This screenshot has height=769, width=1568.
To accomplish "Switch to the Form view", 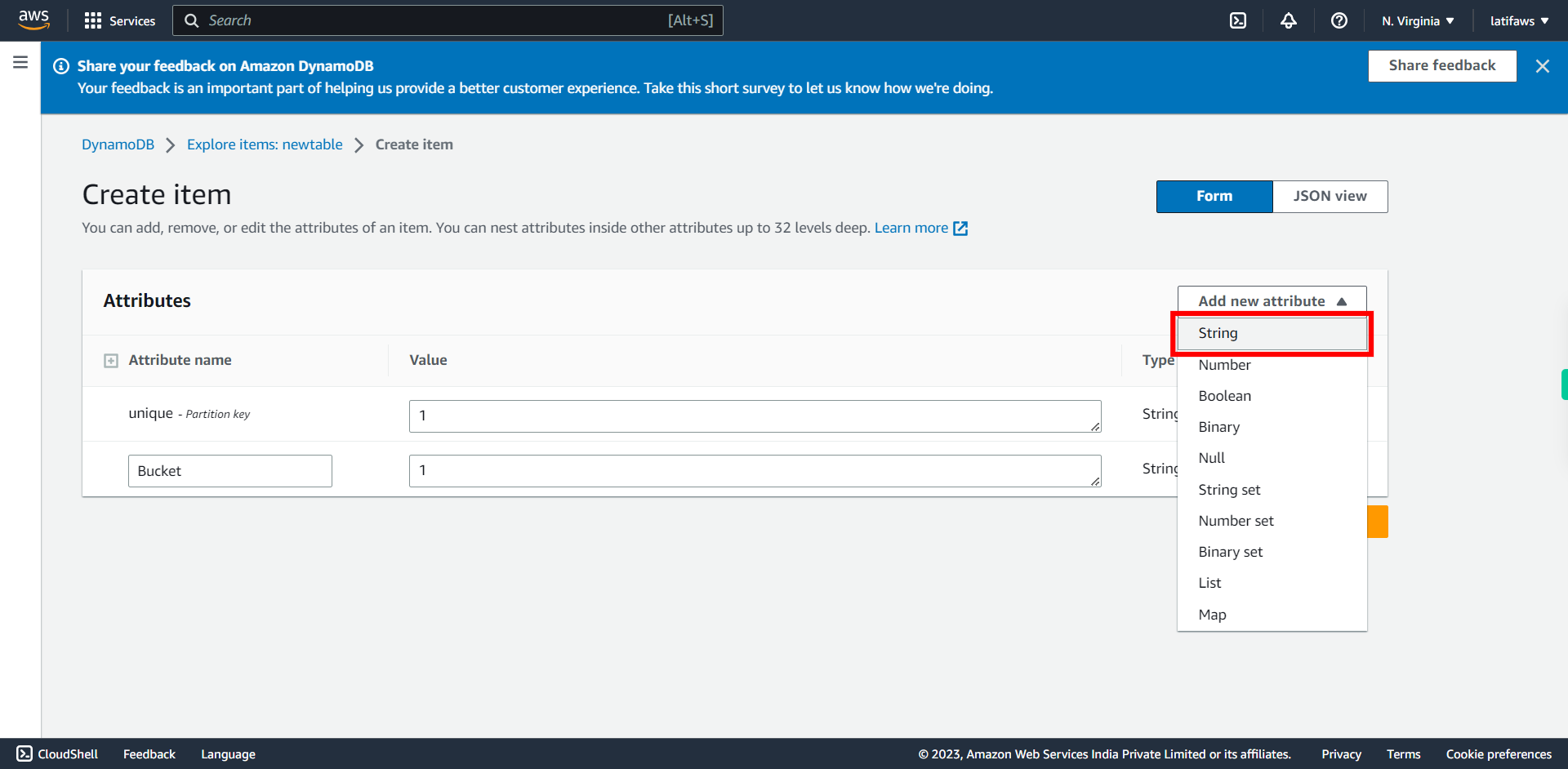I will click(x=1214, y=197).
